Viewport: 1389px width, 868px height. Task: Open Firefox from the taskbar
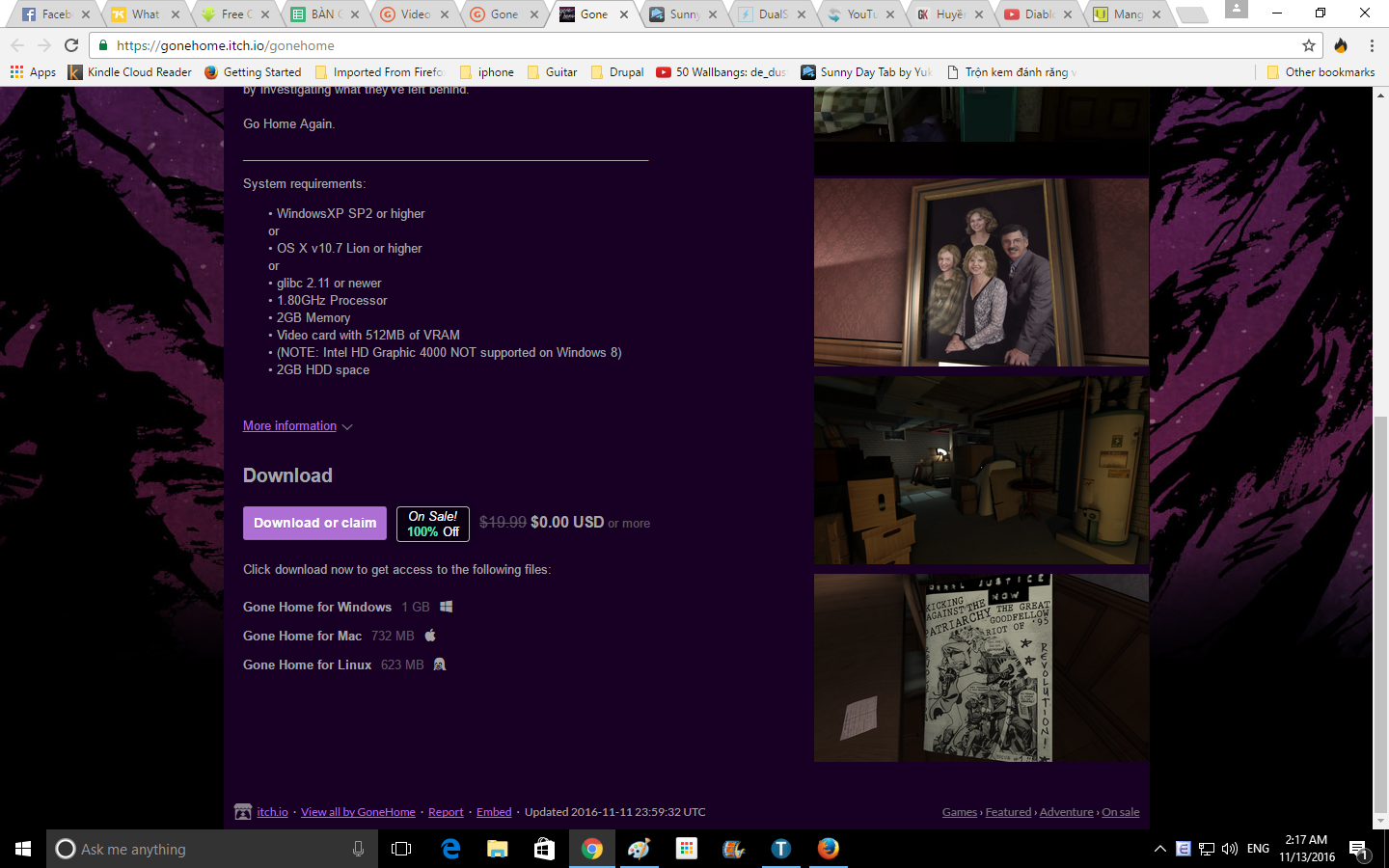(828, 849)
